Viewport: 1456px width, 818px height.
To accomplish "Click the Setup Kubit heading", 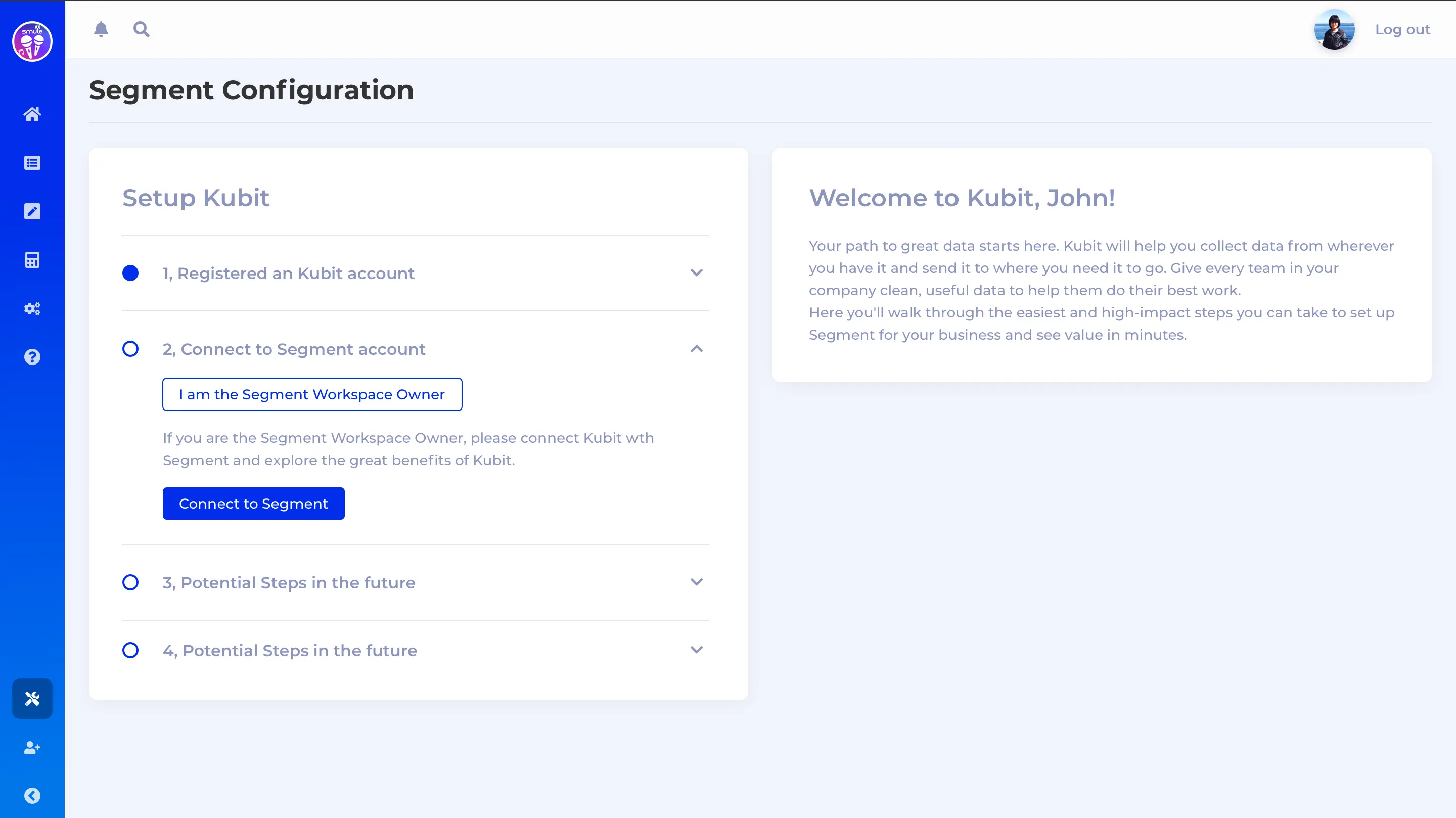I will click(x=196, y=198).
